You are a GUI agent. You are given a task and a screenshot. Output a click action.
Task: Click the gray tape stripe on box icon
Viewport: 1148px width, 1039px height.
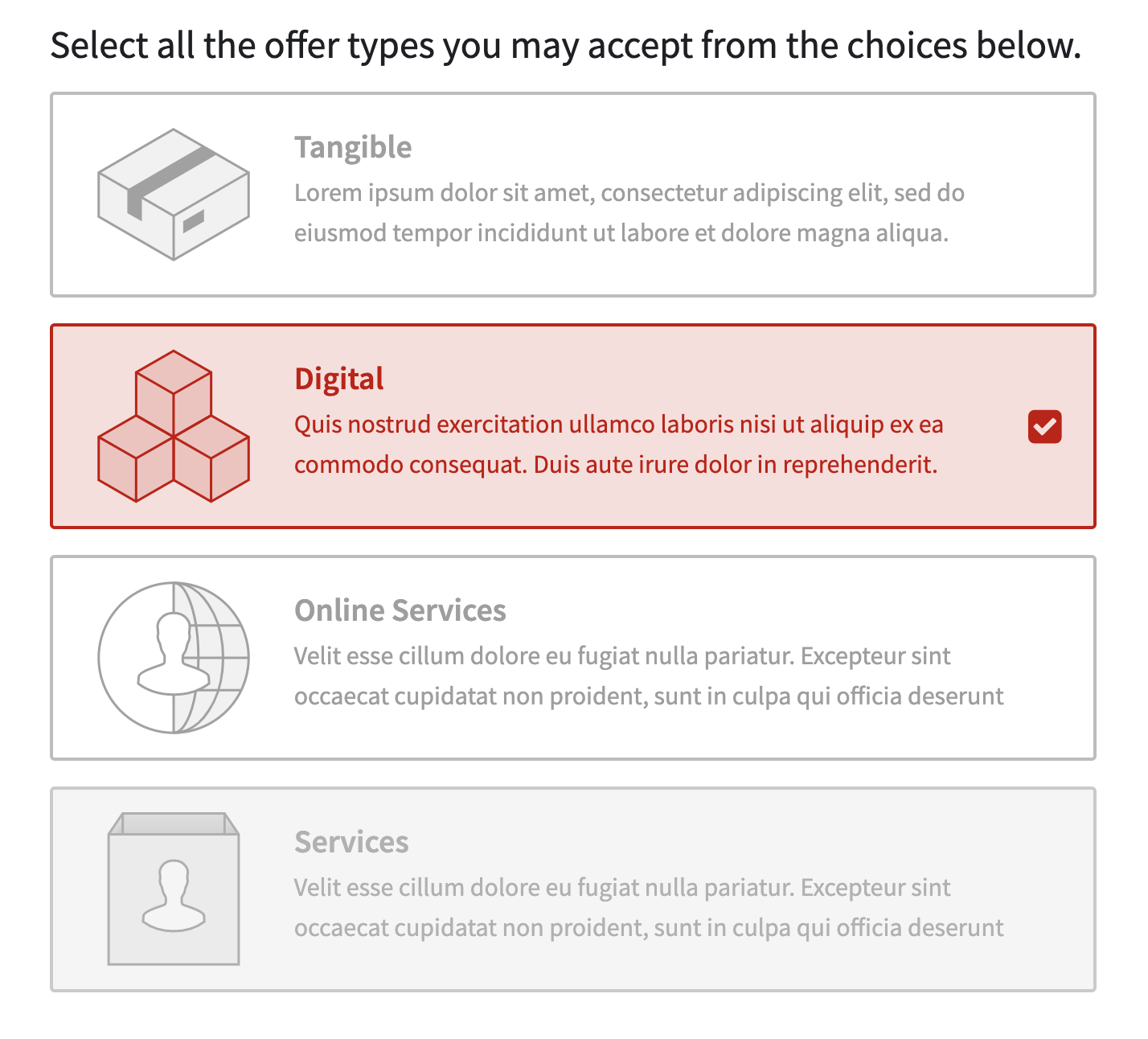167,179
